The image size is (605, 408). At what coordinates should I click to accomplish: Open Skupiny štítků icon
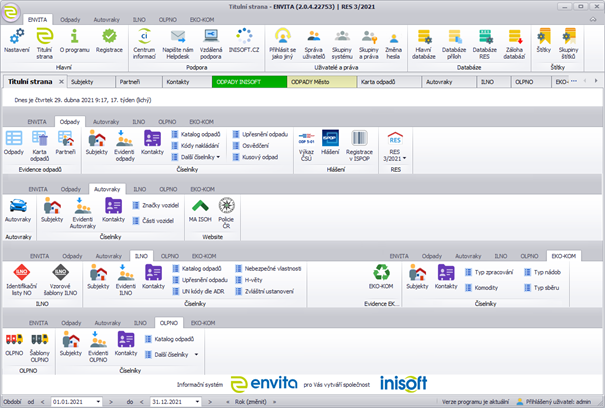tap(568, 44)
